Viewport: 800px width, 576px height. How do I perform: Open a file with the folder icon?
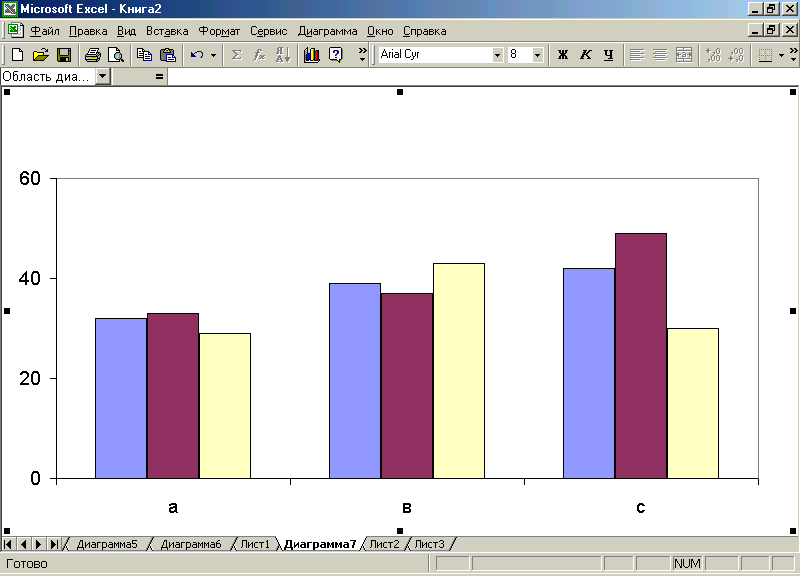point(40,55)
